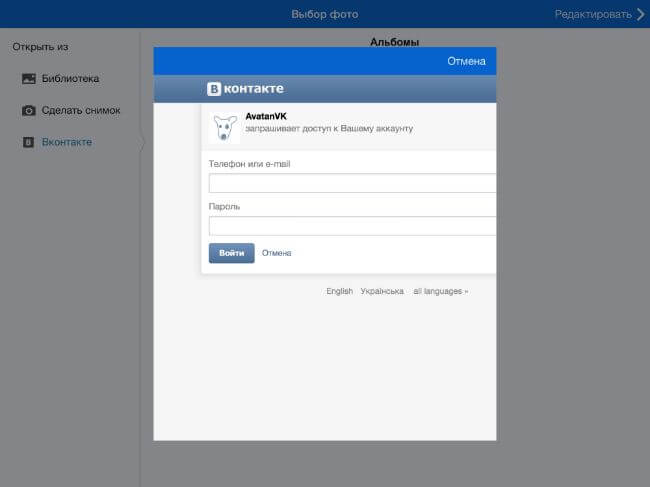
Task: Select Сделать снимок option
Action: coord(81,111)
